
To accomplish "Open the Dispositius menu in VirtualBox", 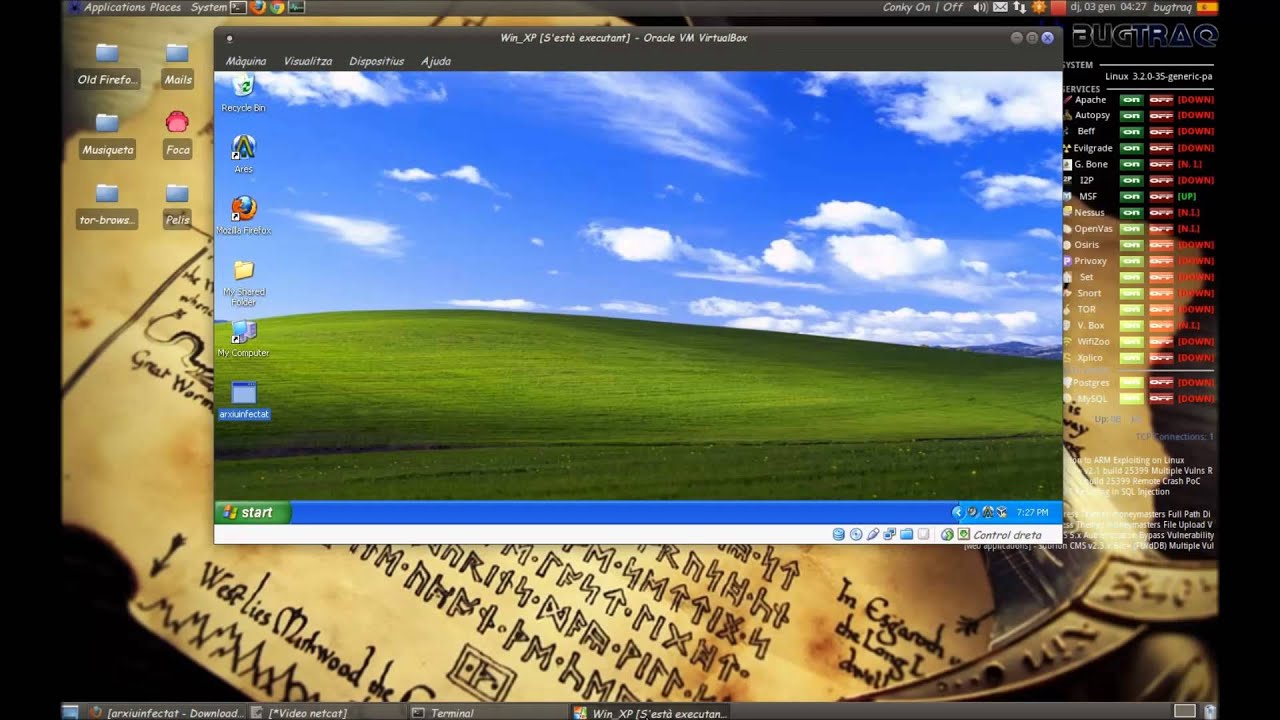I will tap(377, 61).
